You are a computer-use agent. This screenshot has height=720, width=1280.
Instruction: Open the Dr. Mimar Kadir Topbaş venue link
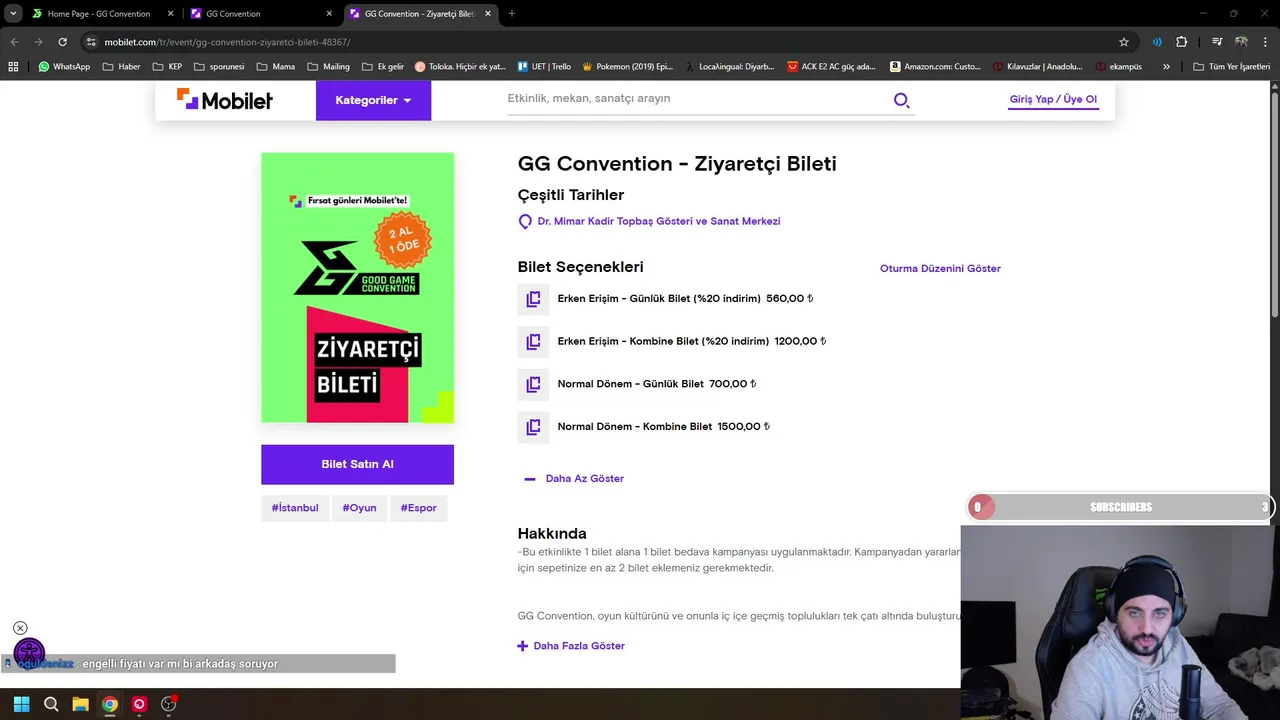[659, 222]
